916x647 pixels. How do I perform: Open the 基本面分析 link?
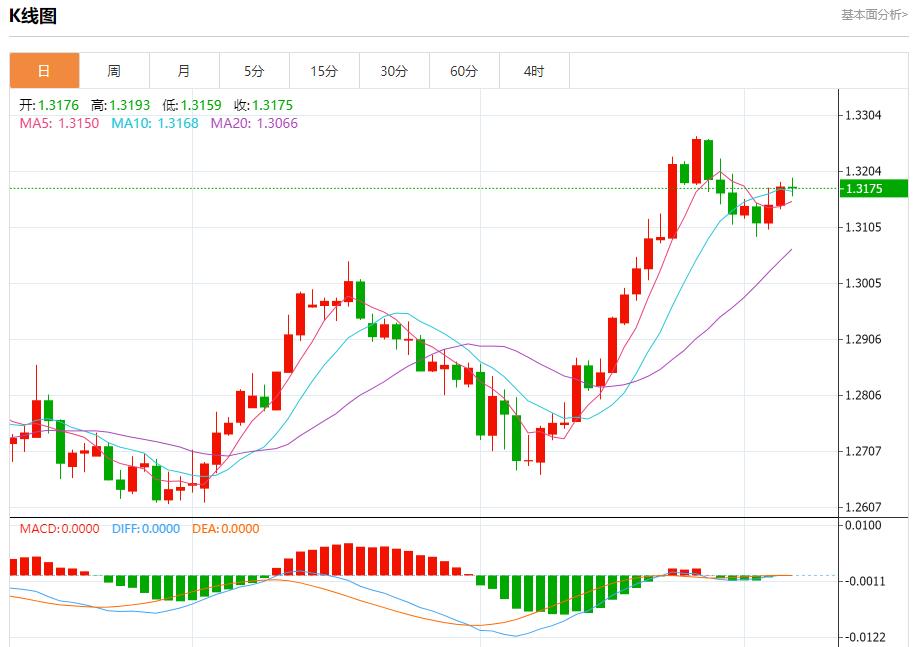(874, 15)
